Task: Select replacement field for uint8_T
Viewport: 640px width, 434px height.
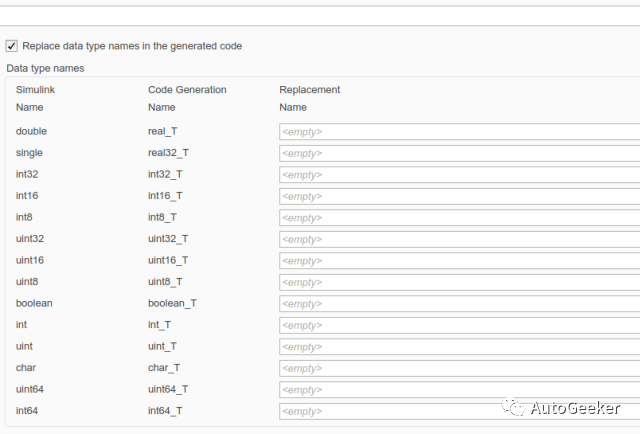Action: pos(458,282)
